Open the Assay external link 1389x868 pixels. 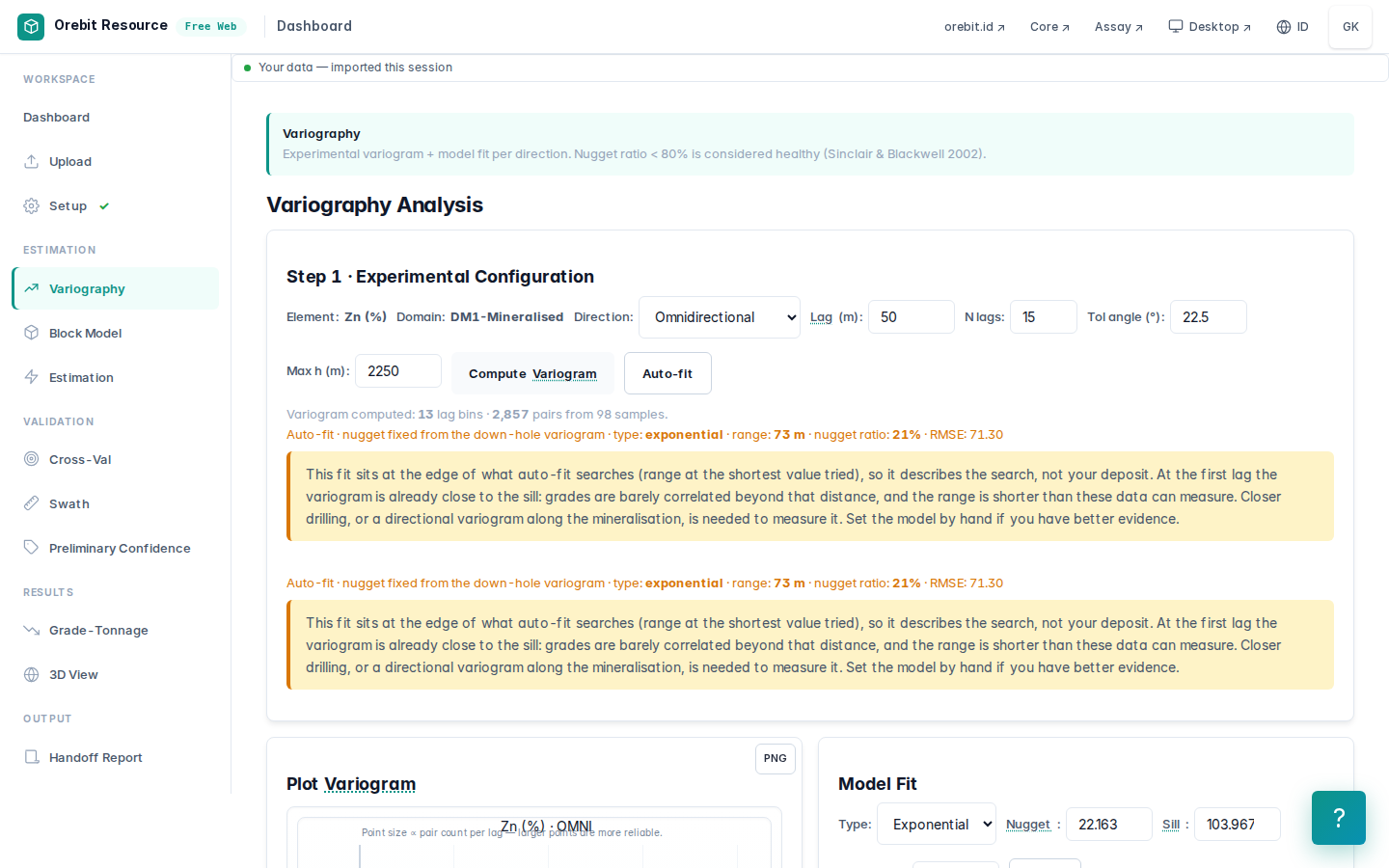pyautogui.click(x=1118, y=27)
